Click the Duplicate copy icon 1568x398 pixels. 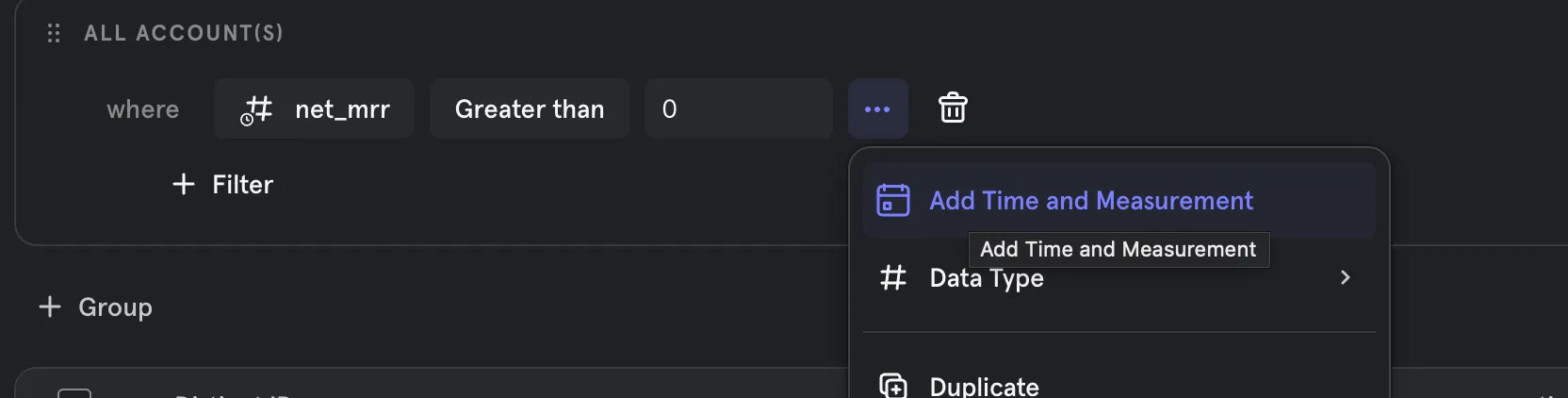[892, 385]
